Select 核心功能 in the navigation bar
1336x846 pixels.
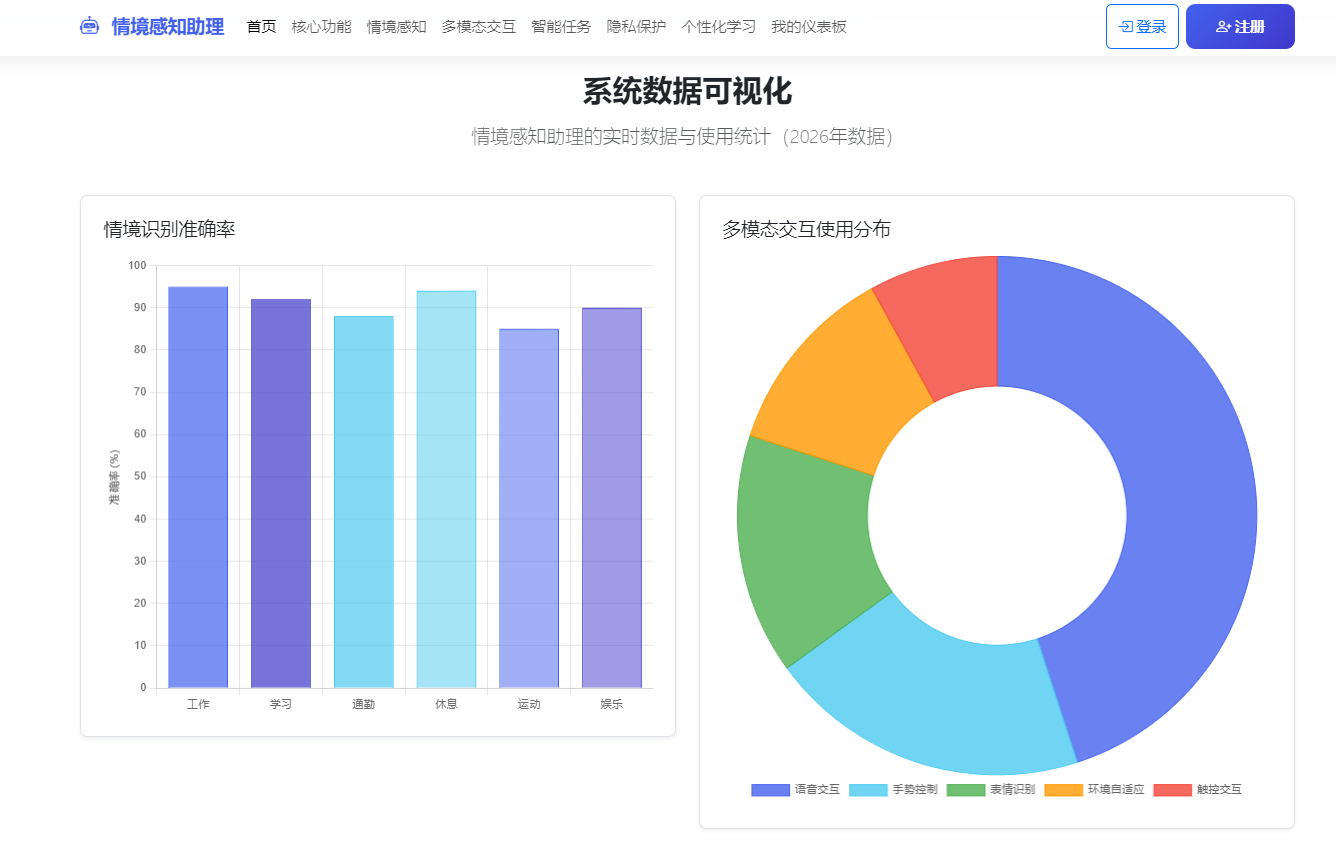coord(321,27)
